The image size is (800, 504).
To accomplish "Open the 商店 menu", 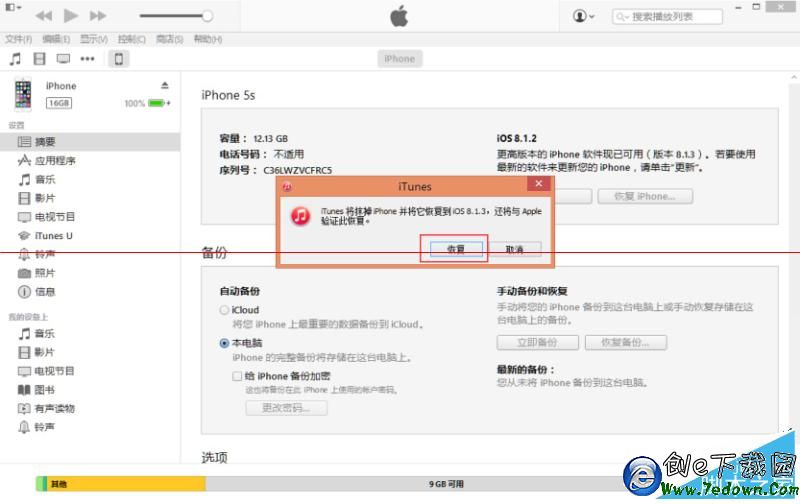I will point(169,39).
